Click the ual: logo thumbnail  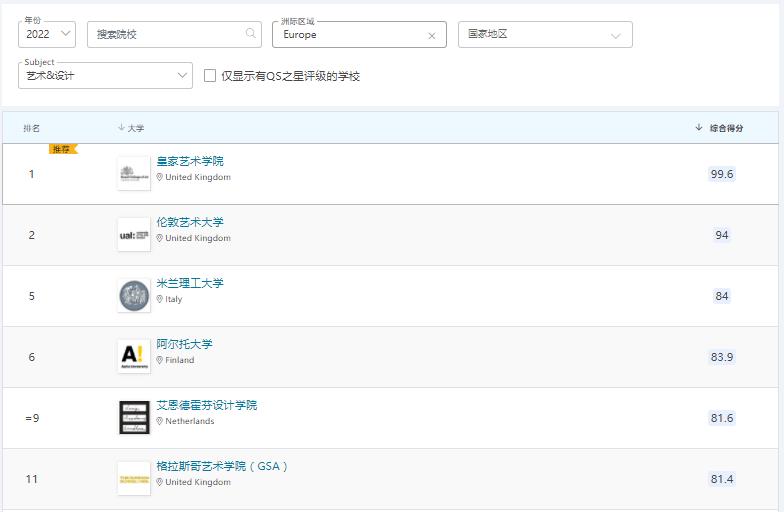[x=134, y=234]
